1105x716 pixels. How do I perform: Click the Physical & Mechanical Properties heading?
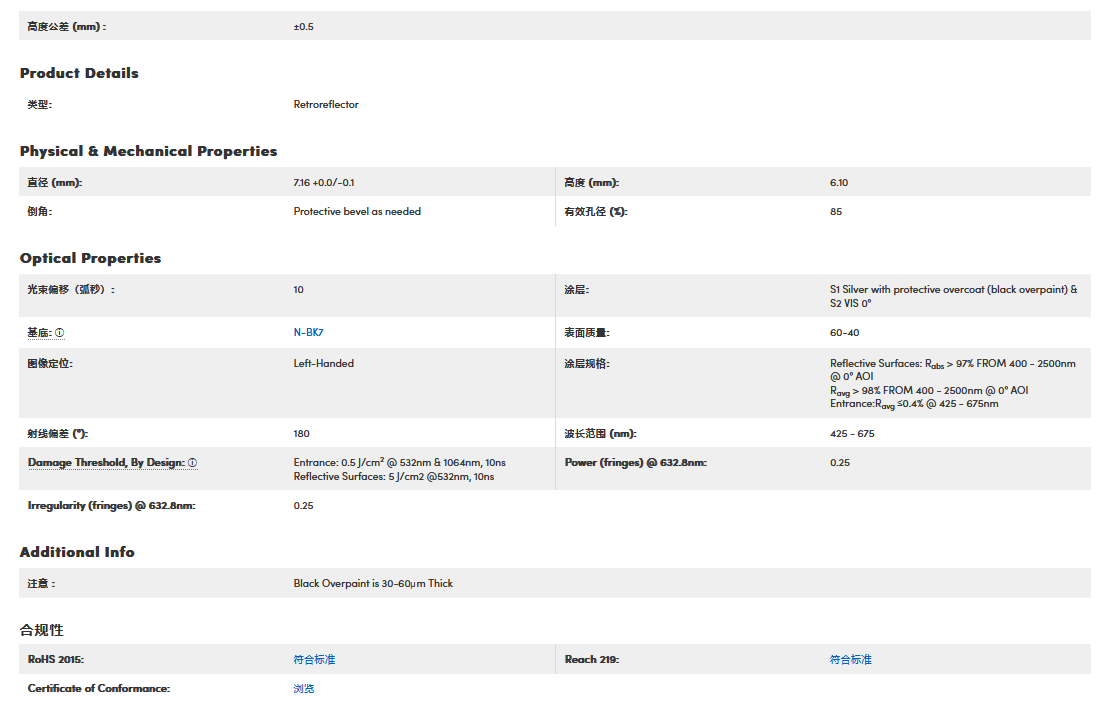point(148,151)
